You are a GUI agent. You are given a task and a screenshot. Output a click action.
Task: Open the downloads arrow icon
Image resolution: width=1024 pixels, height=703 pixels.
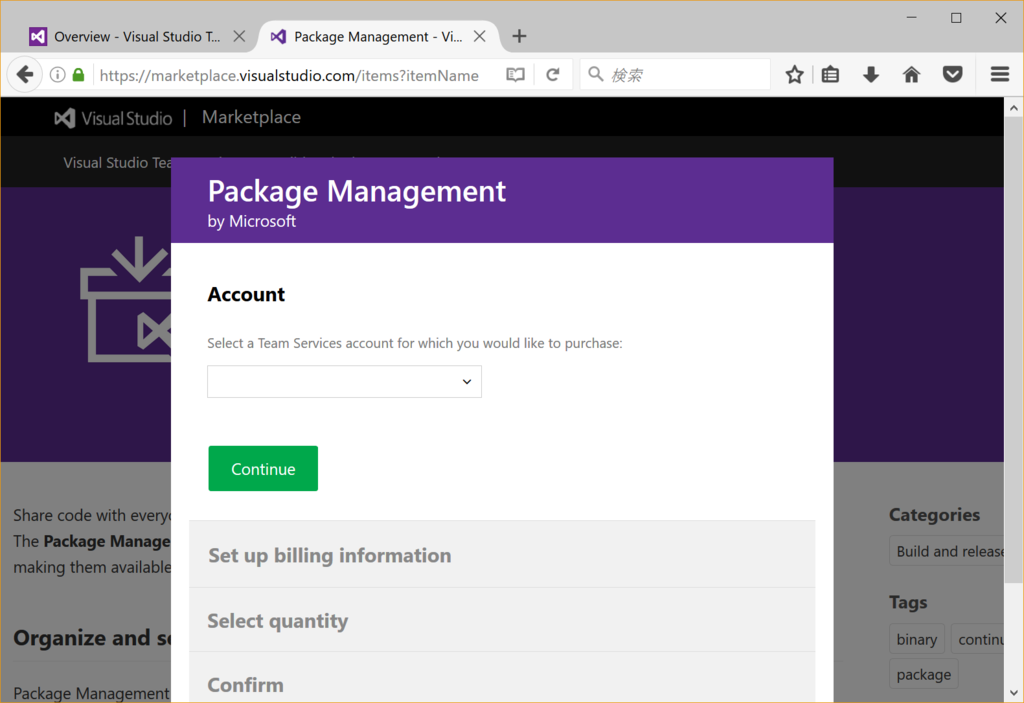tap(871, 74)
